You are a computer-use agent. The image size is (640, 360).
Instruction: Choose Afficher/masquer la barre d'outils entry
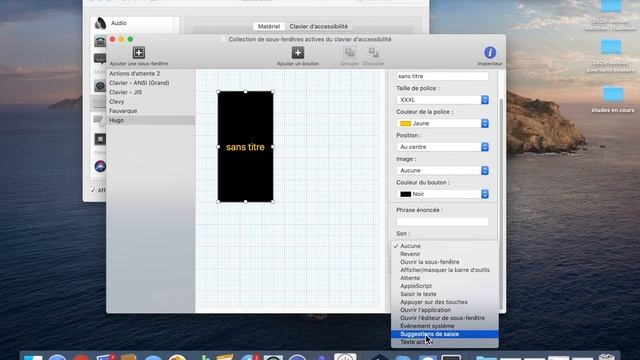pyautogui.click(x=445, y=270)
